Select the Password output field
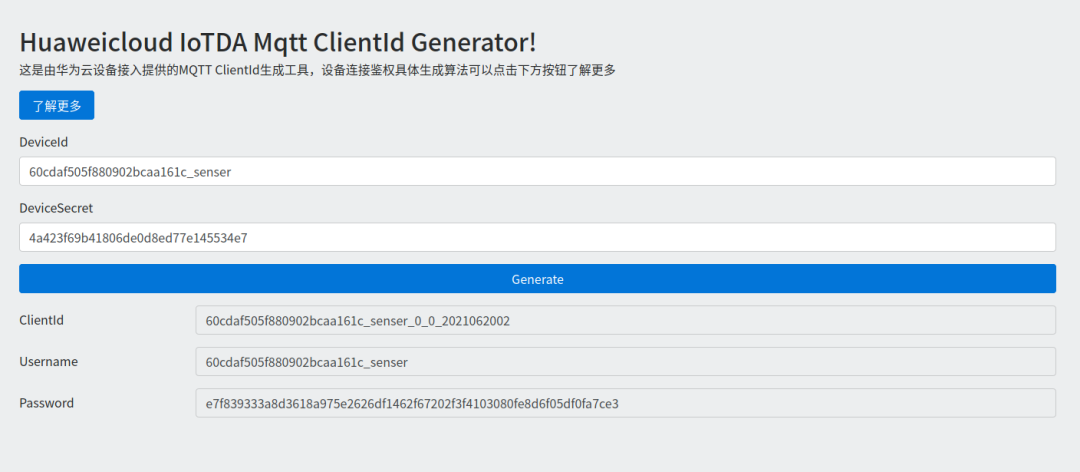This screenshot has height=472, width=1080. (625, 403)
